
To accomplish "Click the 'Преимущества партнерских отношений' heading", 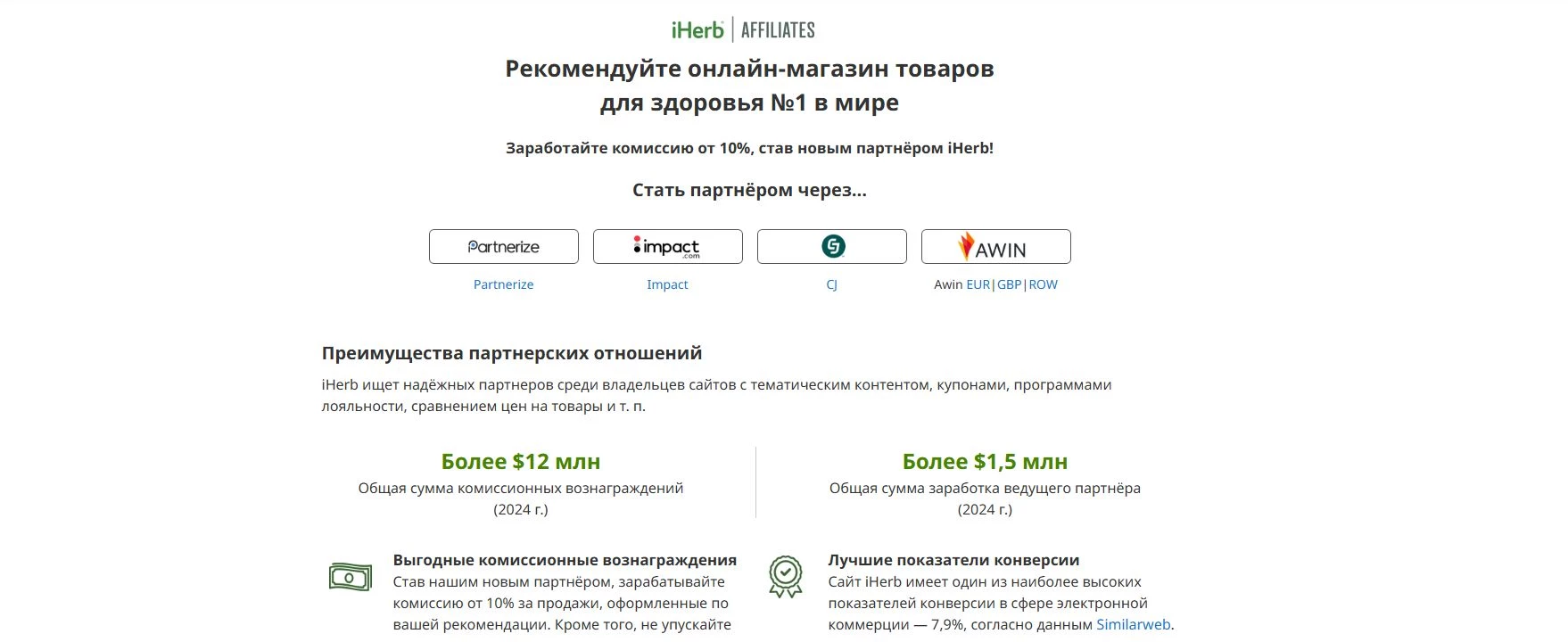I will coord(512,353).
